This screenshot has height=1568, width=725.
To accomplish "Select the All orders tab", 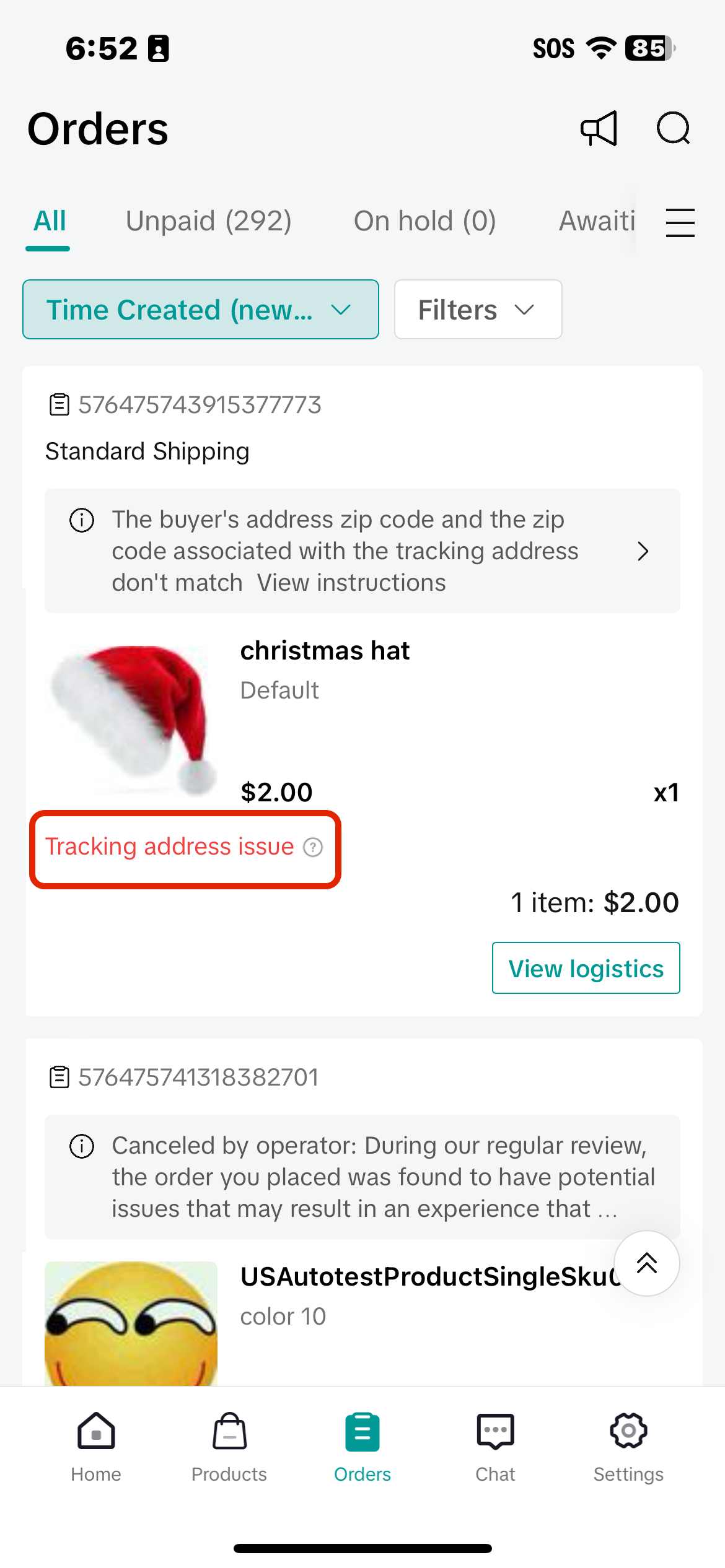I will [x=50, y=222].
